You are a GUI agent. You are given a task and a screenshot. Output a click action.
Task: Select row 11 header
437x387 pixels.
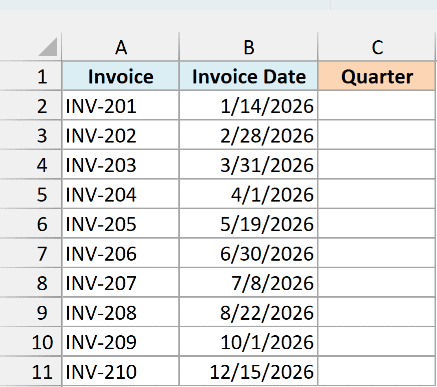(x=31, y=371)
